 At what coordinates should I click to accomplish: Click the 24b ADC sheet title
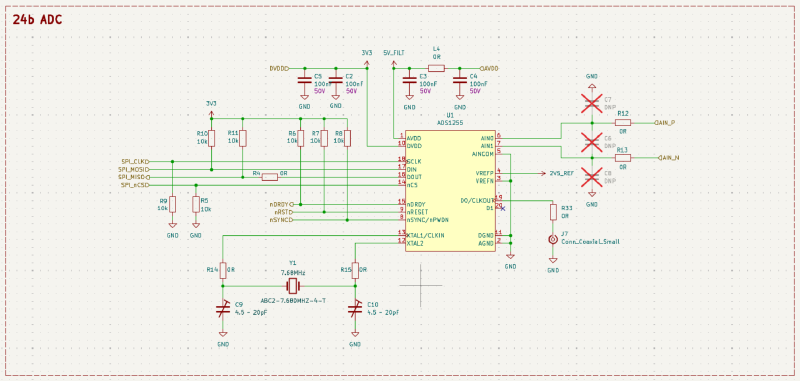37,19
